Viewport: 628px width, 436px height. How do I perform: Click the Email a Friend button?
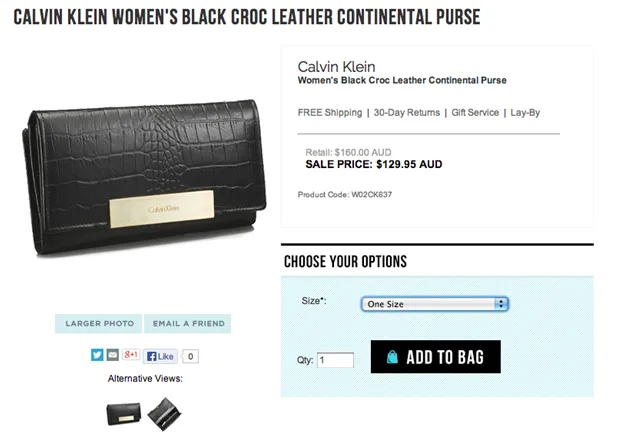click(187, 324)
